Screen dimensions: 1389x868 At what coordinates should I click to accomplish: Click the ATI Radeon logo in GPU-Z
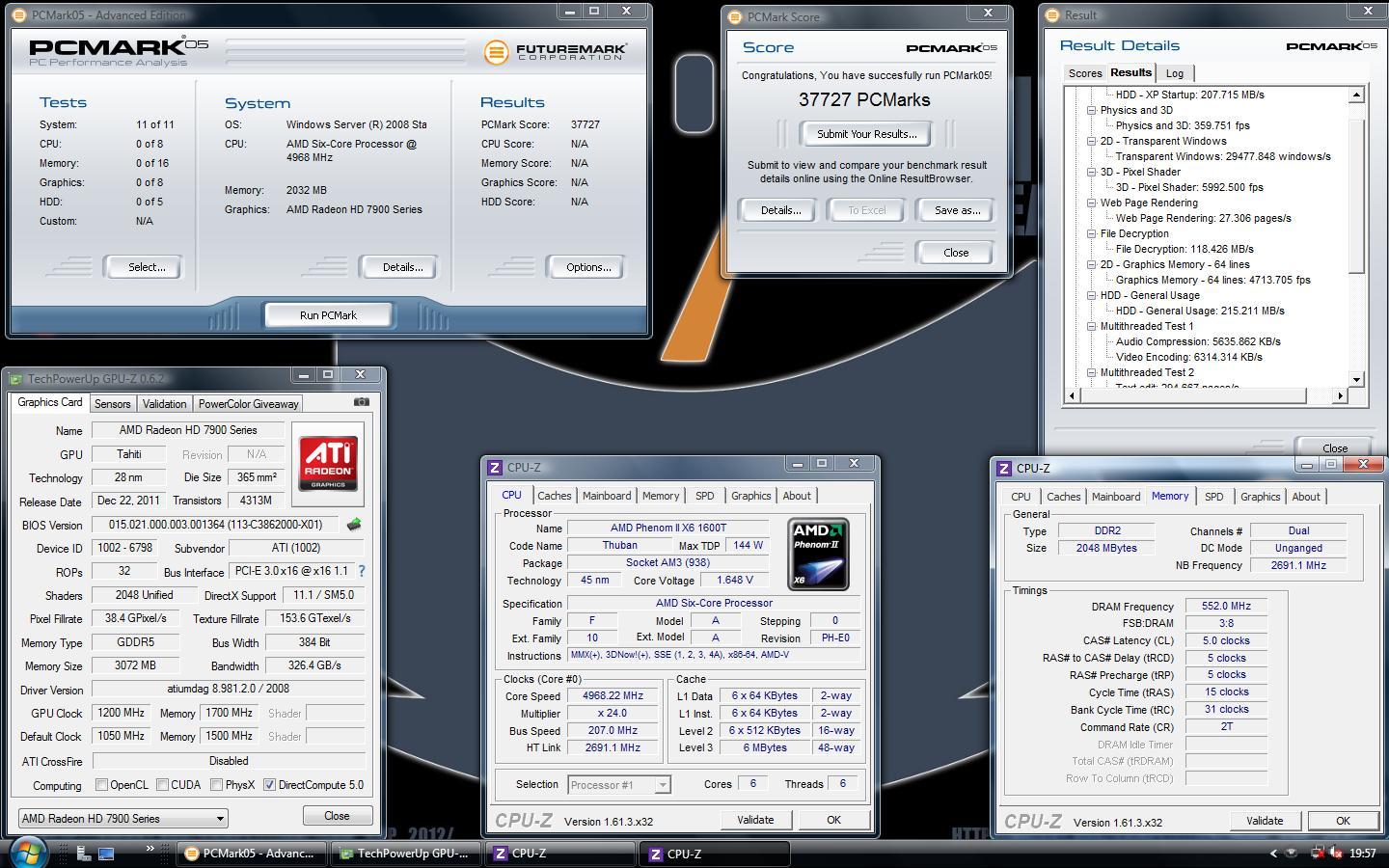point(328,464)
